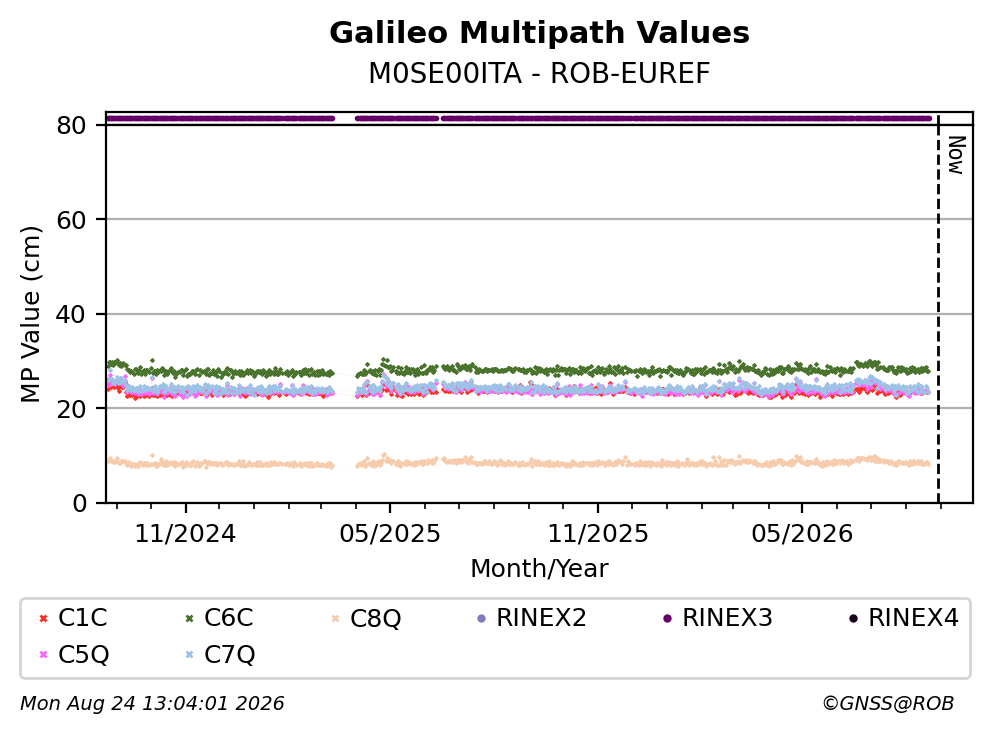
Task: Click the C1C red legend marker
Action: [43, 618]
